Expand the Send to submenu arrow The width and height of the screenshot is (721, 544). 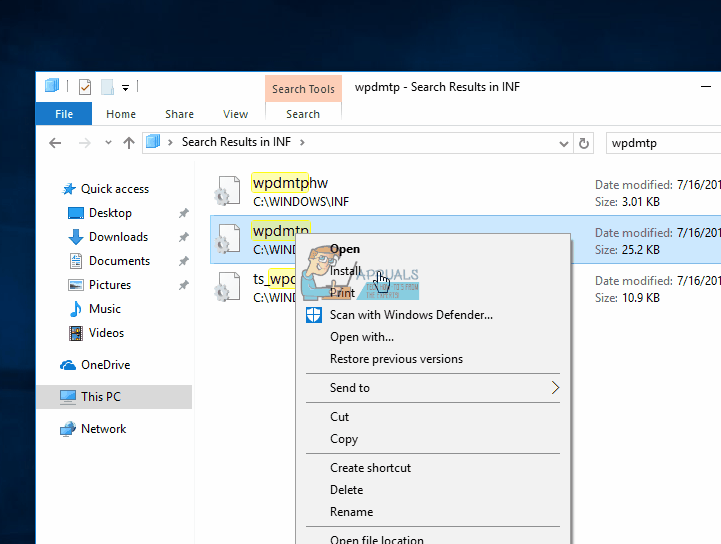(555, 388)
